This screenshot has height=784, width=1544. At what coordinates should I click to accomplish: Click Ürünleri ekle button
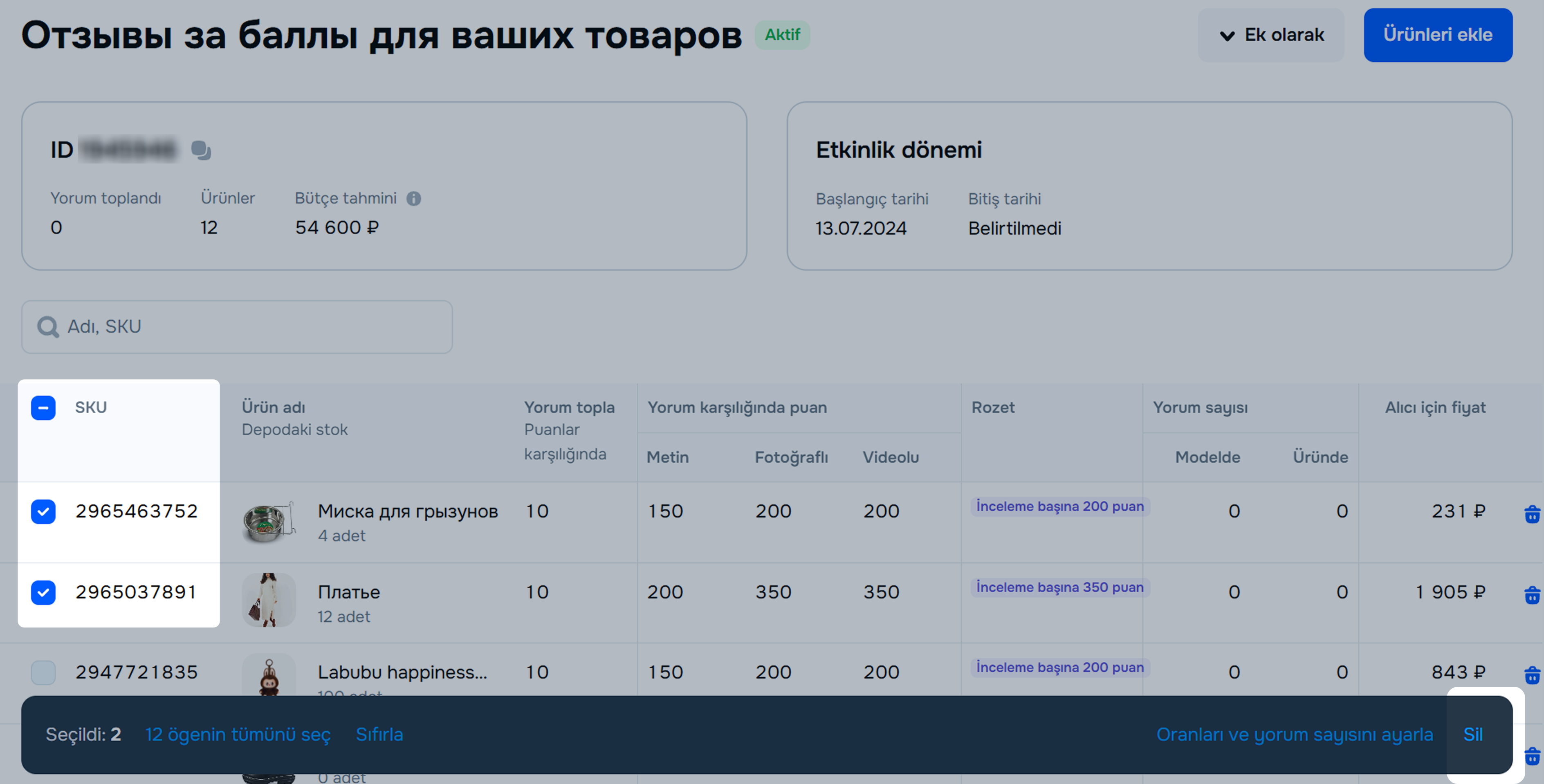click(1437, 35)
